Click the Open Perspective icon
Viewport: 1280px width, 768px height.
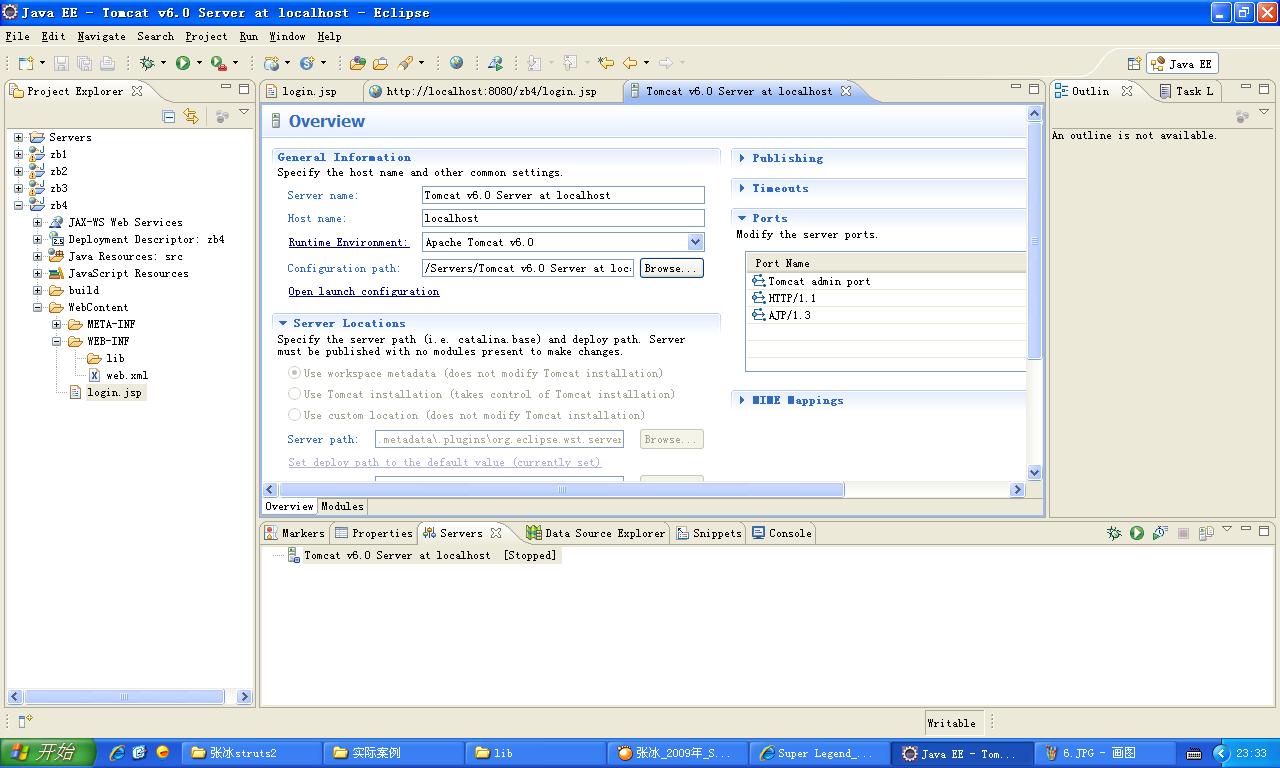[x=1134, y=63]
